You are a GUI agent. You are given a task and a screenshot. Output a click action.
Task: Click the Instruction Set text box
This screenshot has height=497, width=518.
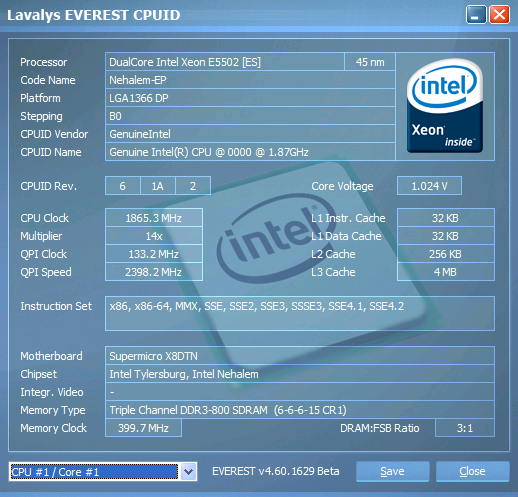(x=300, y=313)
